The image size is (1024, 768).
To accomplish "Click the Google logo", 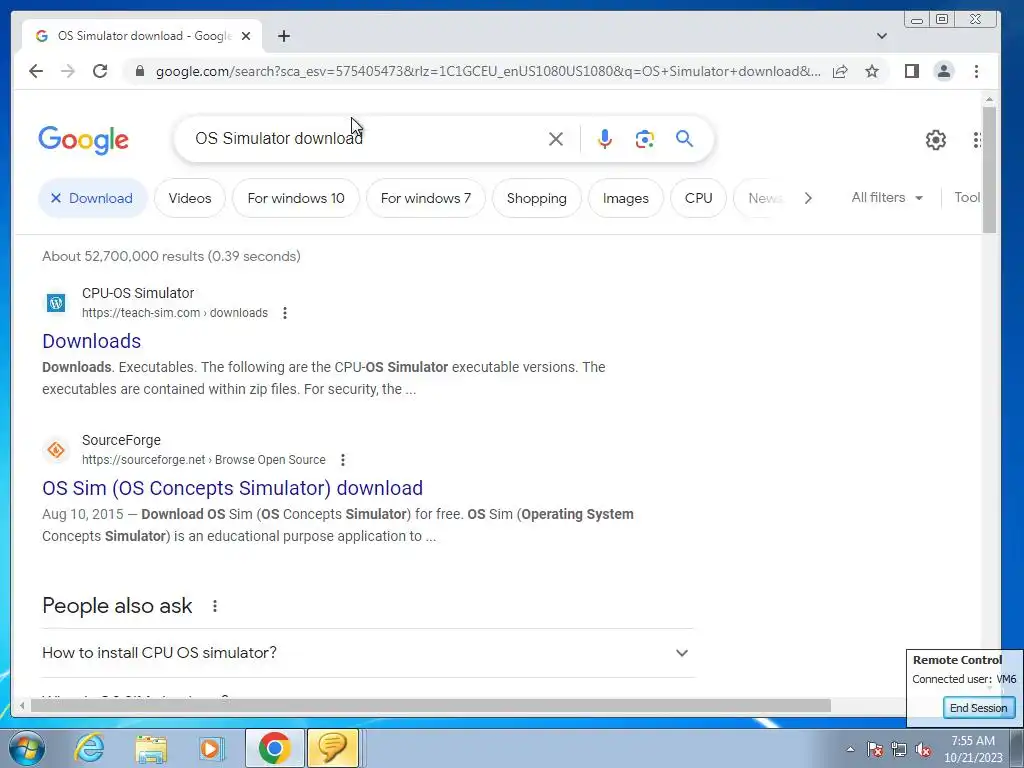I will 84,140.
